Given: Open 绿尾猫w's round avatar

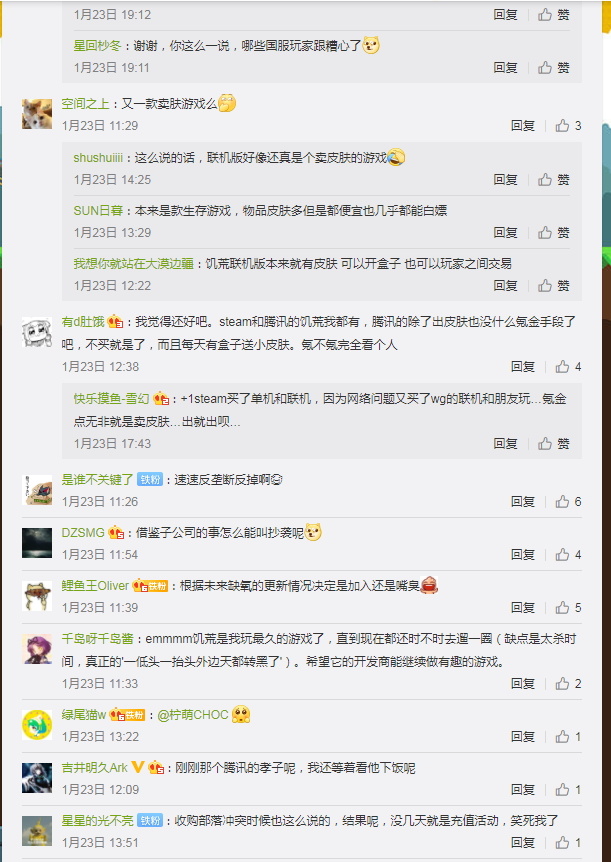Looking at the screenshot, I should [x=37, y=725].
